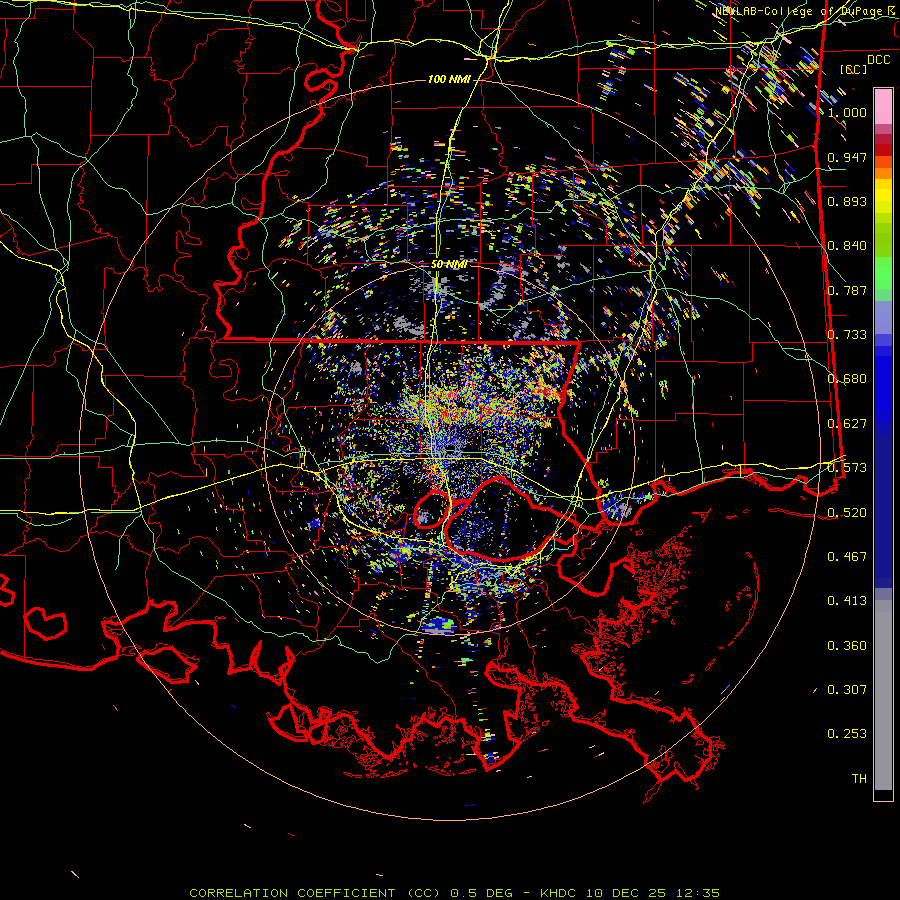Click the TH label at the scale bottom
The width and height of the screenshot is (900, 900).
[x=859, y=778]
